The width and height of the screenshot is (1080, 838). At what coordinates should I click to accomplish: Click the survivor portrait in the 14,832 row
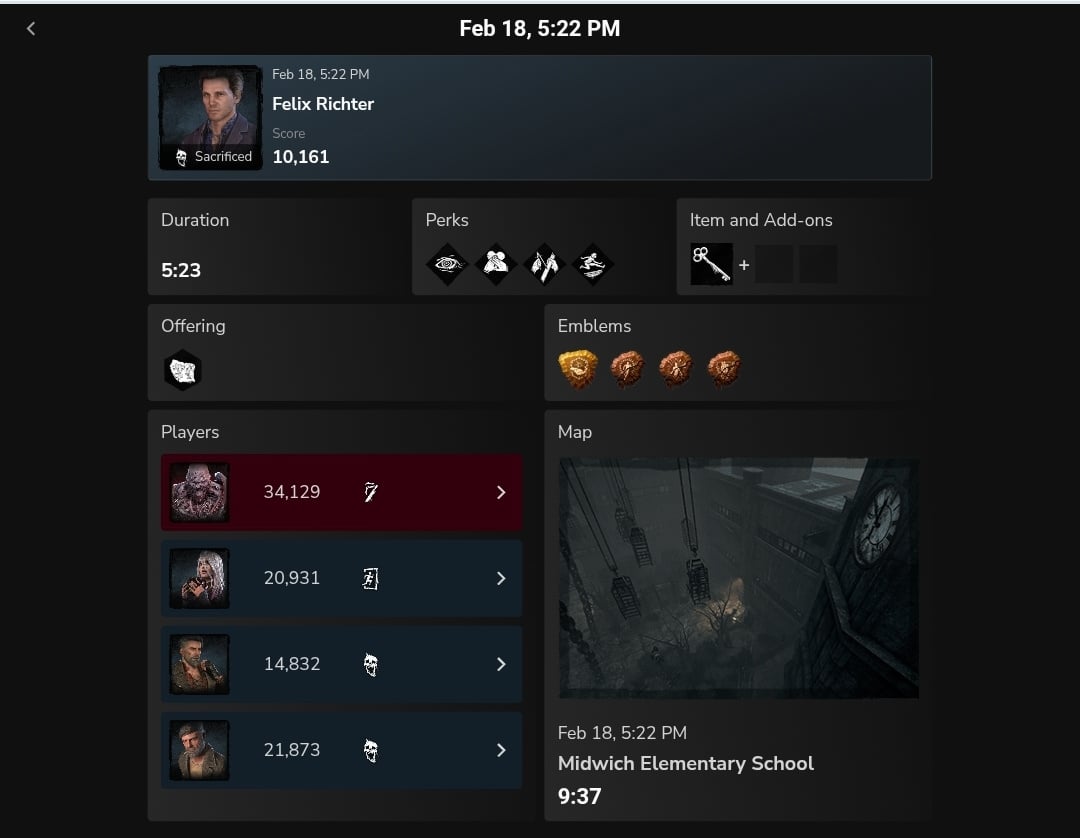click(x=200, y=664)
